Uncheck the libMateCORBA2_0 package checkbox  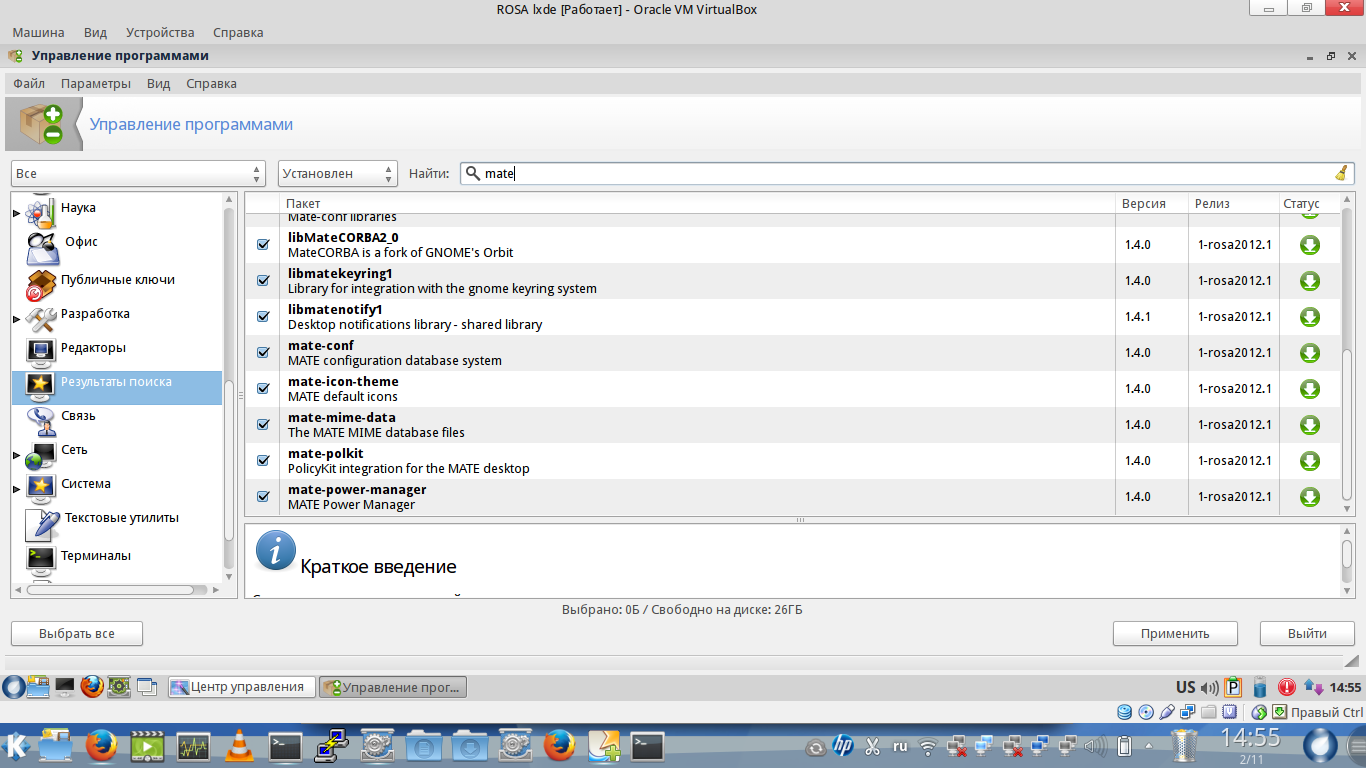tap(264, 245)
